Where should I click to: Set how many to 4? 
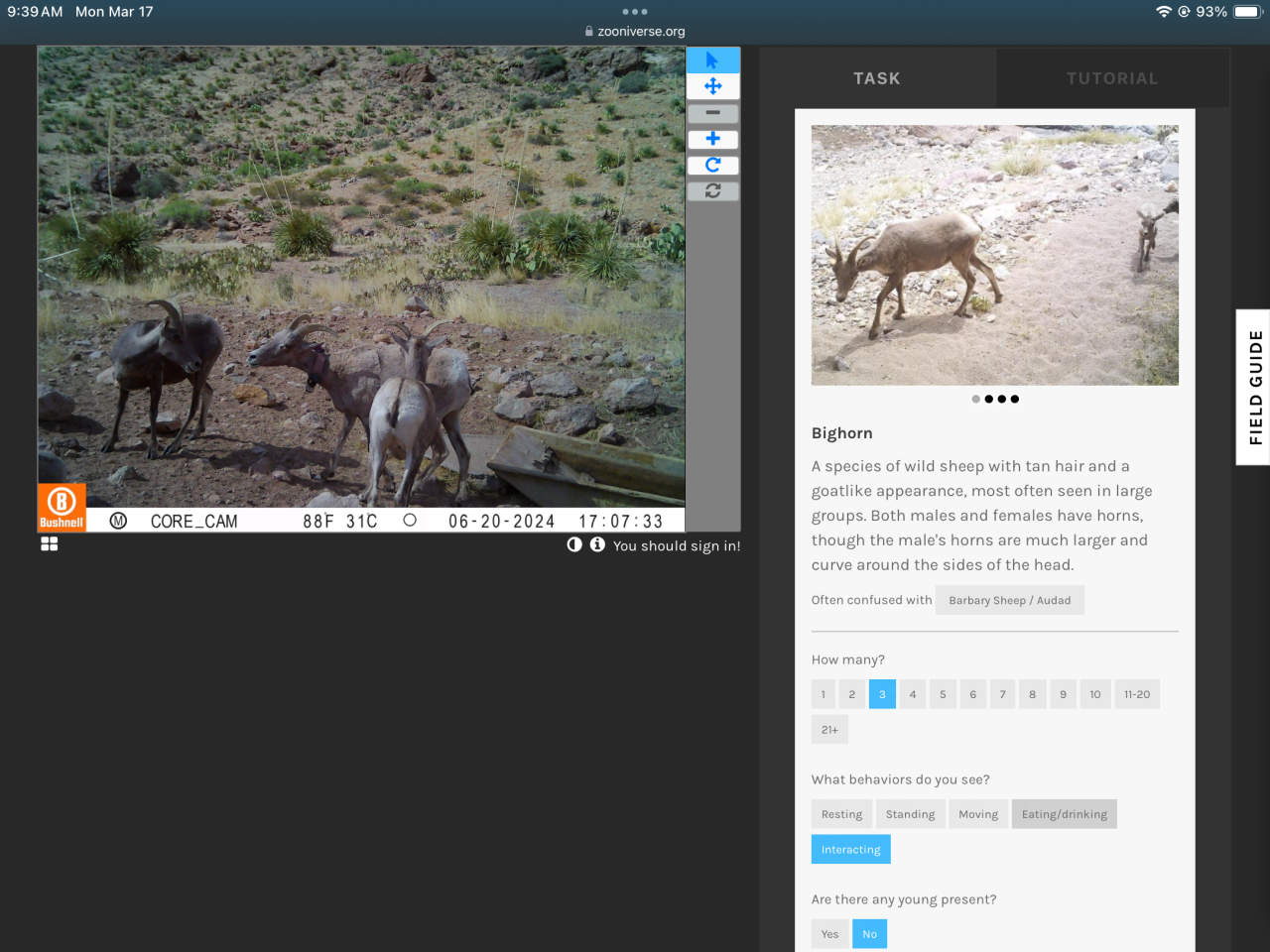click(913, 694)
